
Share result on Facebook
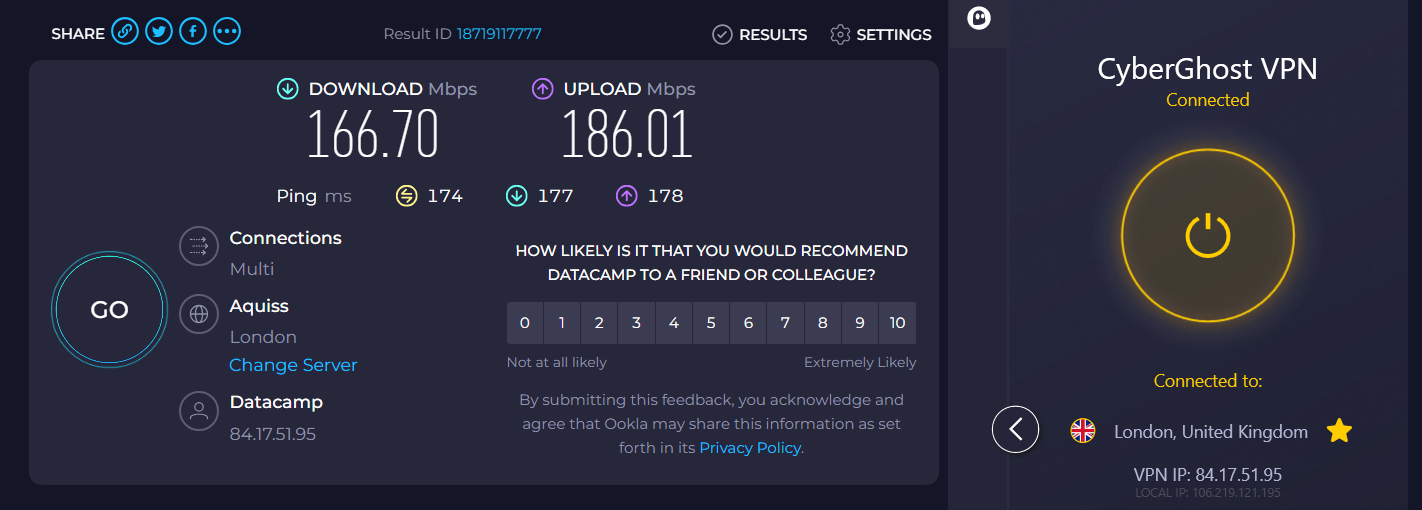coord(193,32)
